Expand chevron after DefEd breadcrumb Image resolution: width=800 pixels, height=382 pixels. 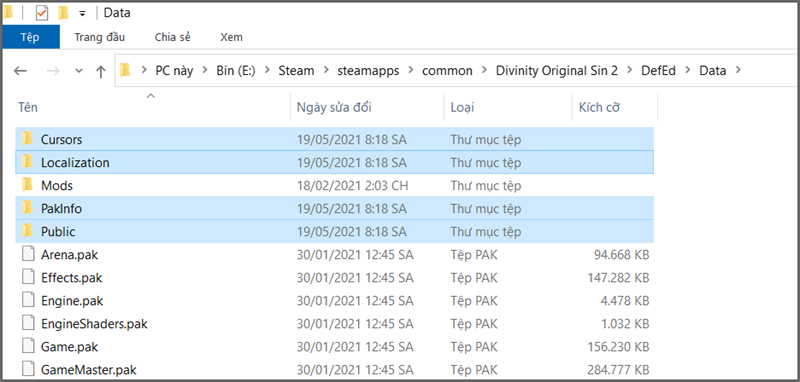[687, 70]
